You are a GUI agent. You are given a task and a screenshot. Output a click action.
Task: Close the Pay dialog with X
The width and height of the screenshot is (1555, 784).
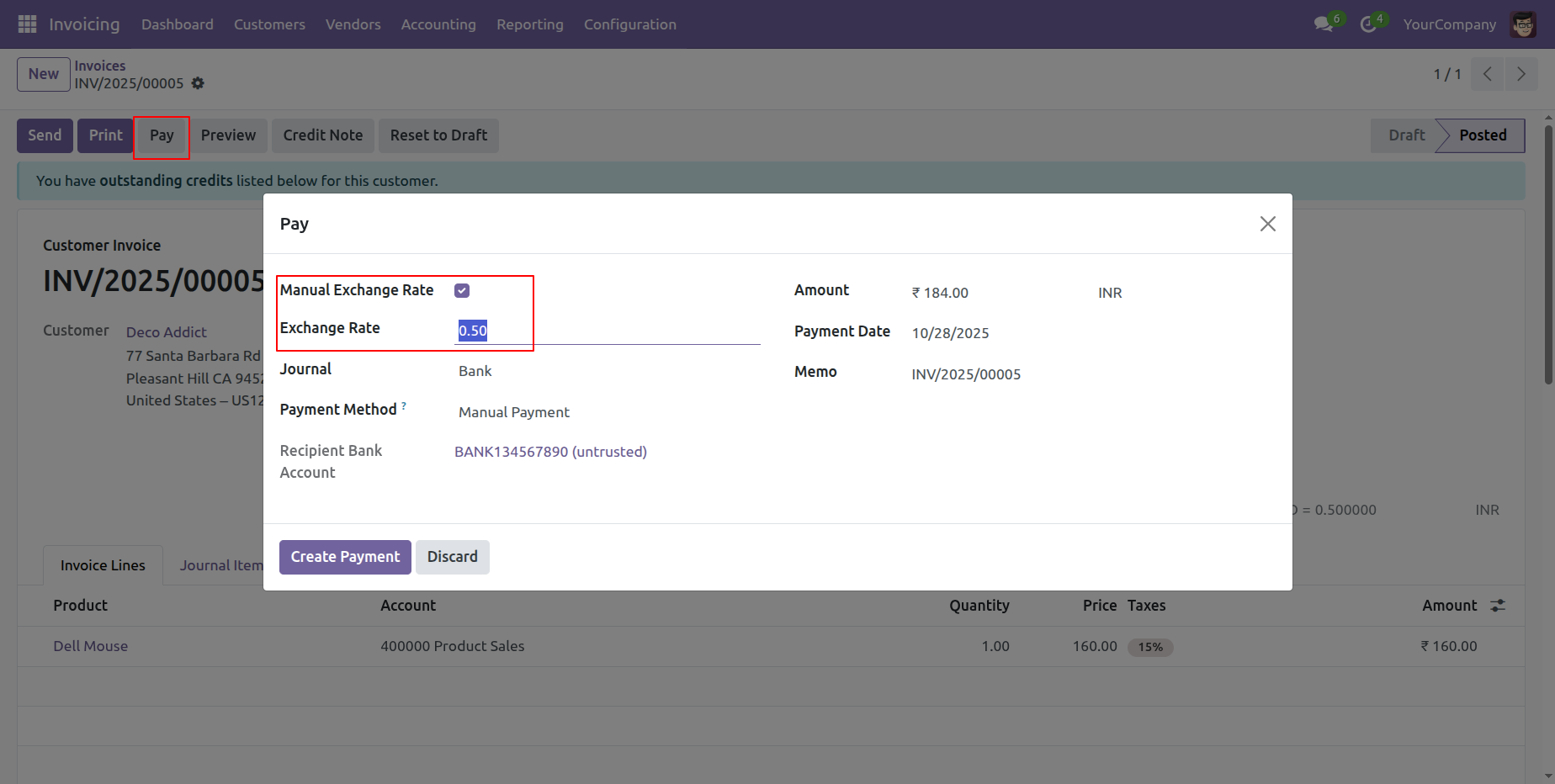(1267, 224)
